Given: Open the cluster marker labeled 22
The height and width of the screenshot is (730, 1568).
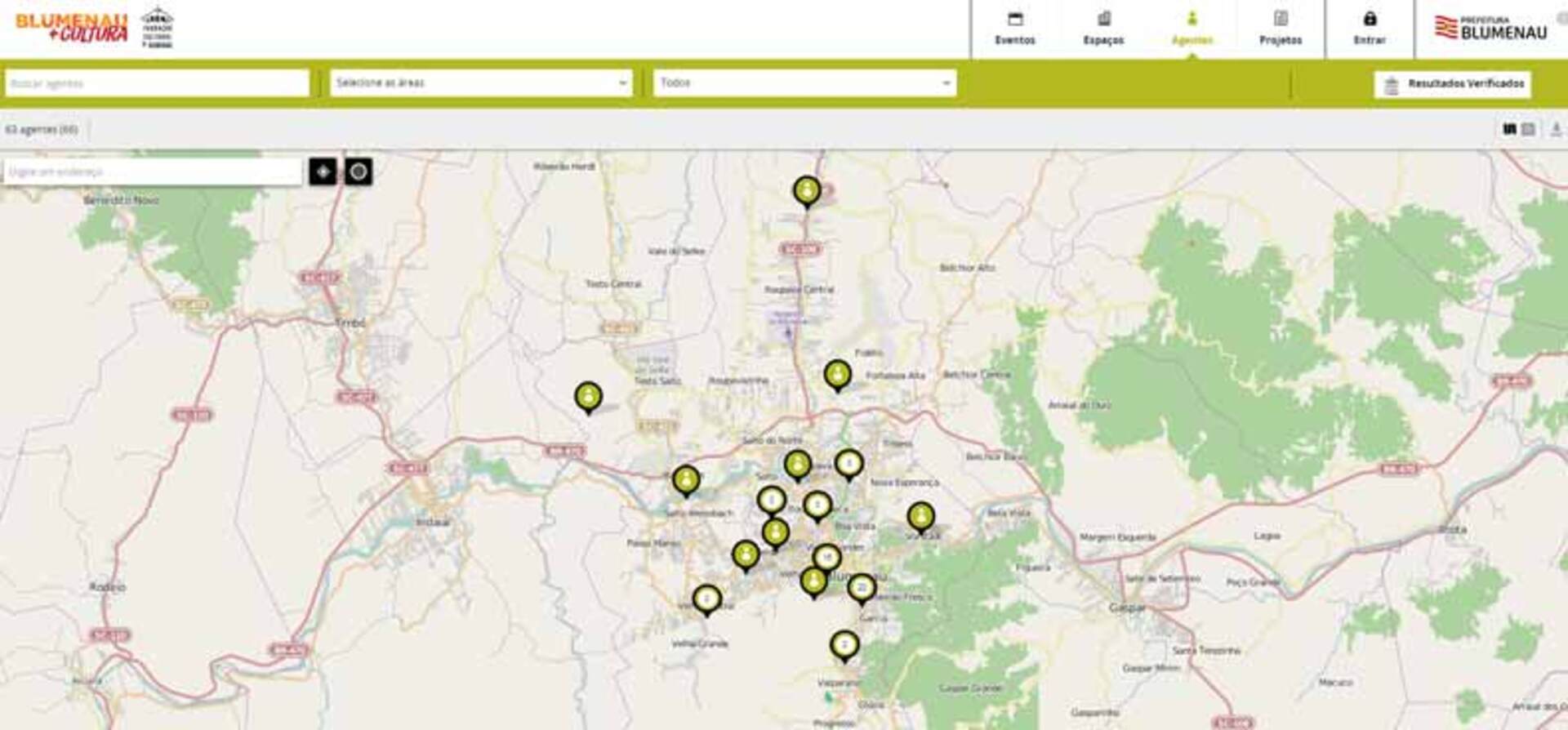Looking at the screenshot, I should pos(861,588).
